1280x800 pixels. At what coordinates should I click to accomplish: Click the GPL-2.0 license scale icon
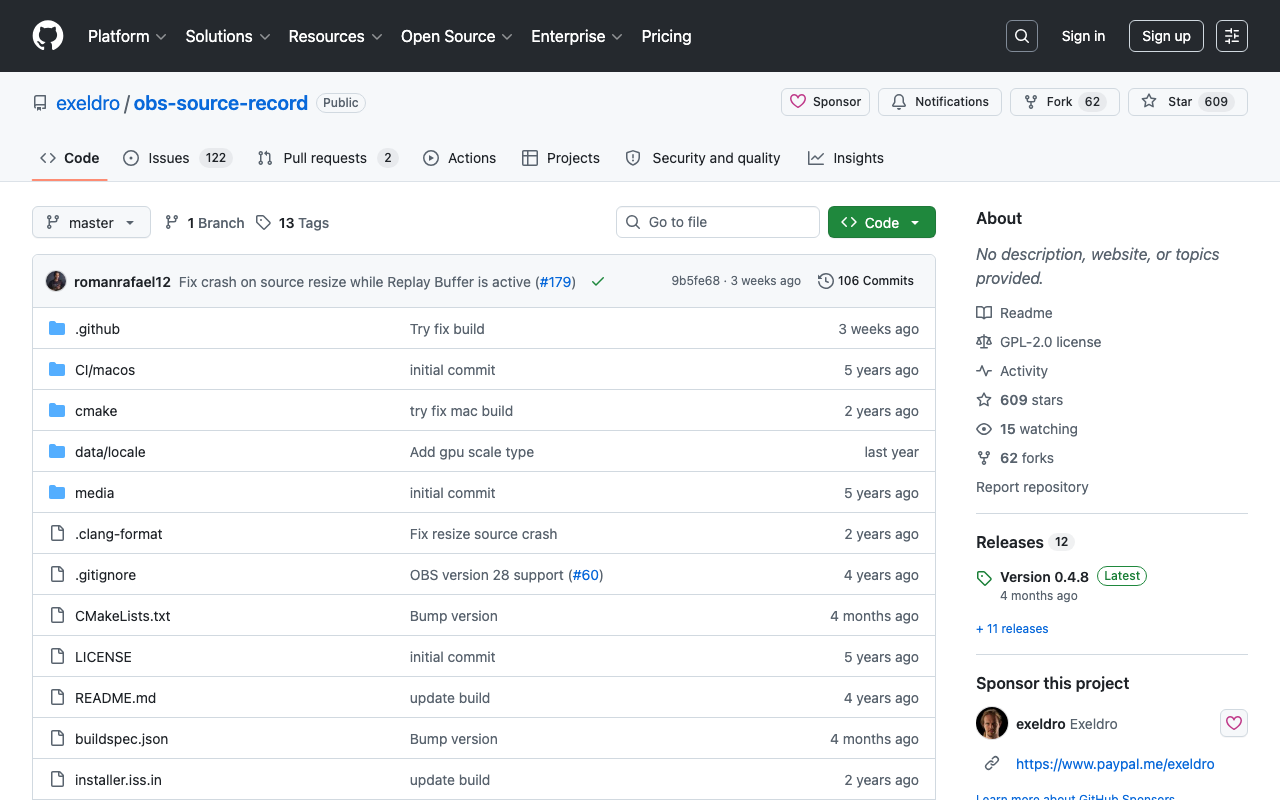pyautogui.click(x=984, y=342)
